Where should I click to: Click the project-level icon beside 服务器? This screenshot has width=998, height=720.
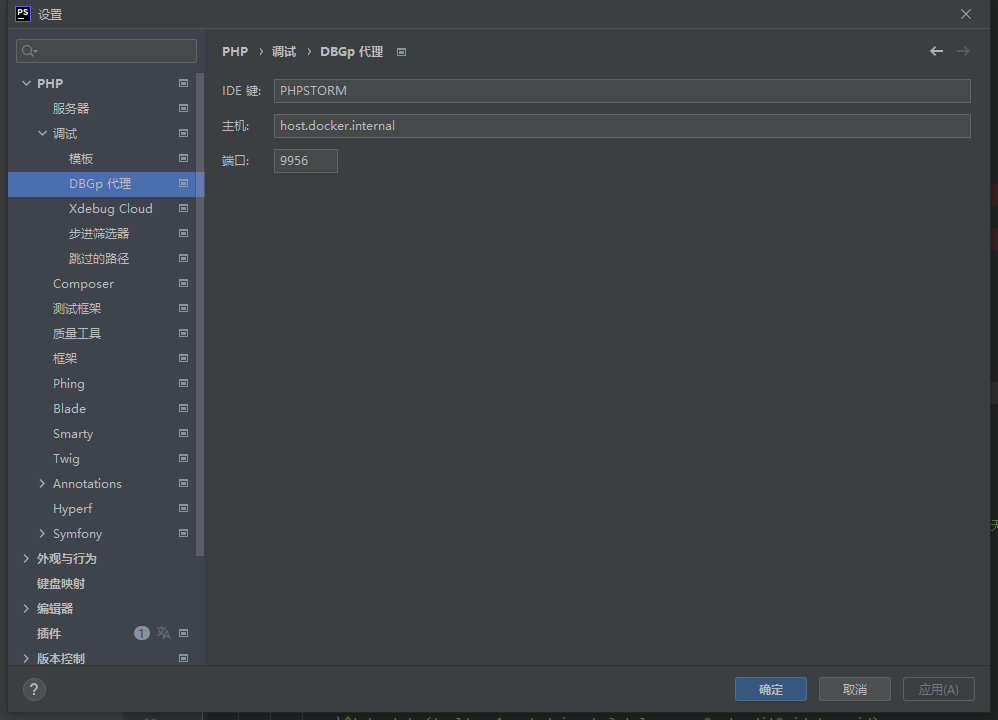(183, 108)
